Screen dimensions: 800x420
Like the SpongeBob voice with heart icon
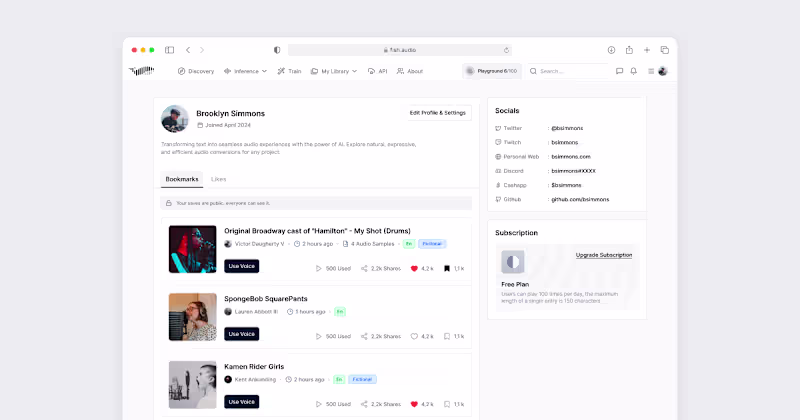click(x=414, y=336)
